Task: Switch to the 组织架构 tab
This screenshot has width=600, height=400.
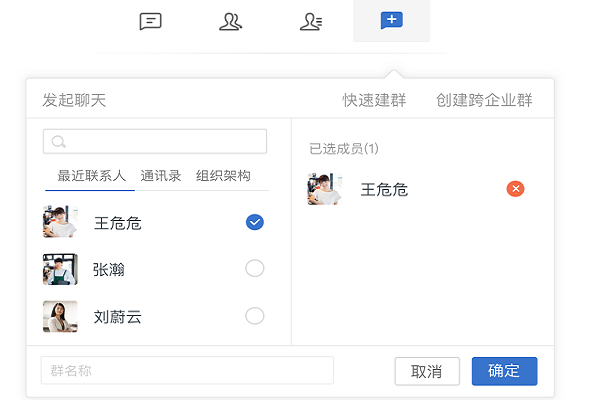Action: coord(223,176)
